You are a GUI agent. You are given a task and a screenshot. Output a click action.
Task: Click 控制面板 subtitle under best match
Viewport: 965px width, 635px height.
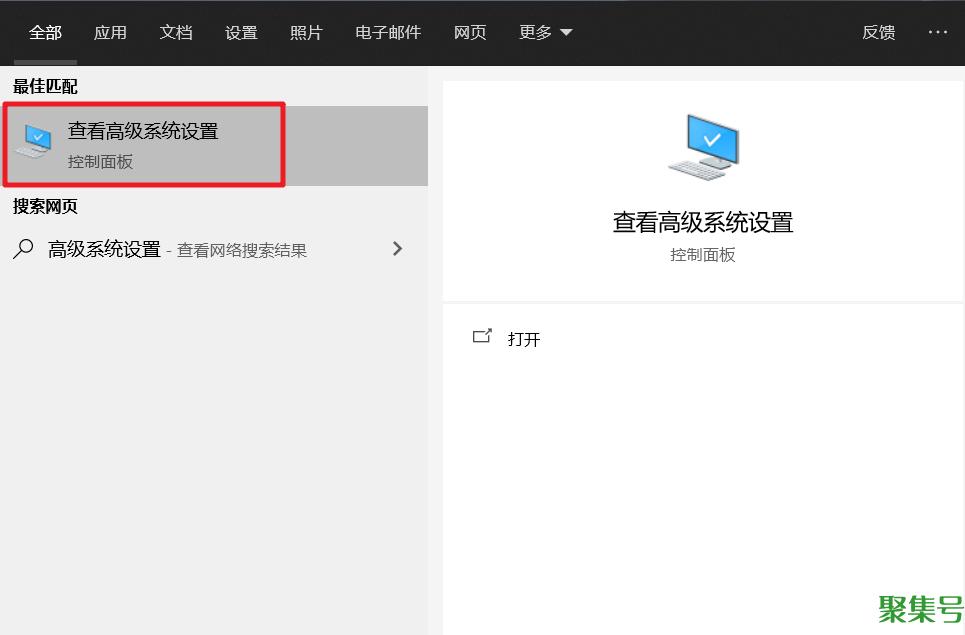coord(100,162)
